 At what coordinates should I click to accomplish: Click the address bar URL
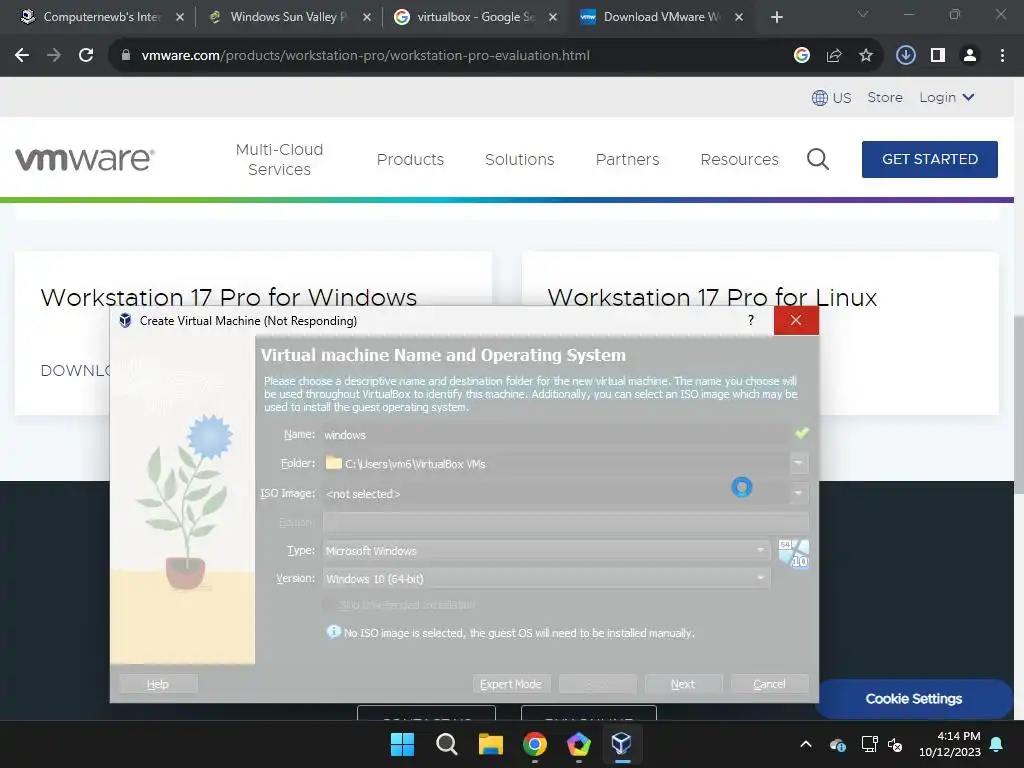[x=365, y=56]
